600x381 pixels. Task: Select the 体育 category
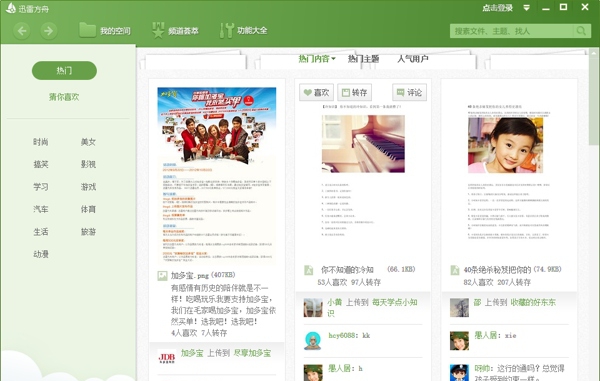pyautogui.click(x=88, y=209)
